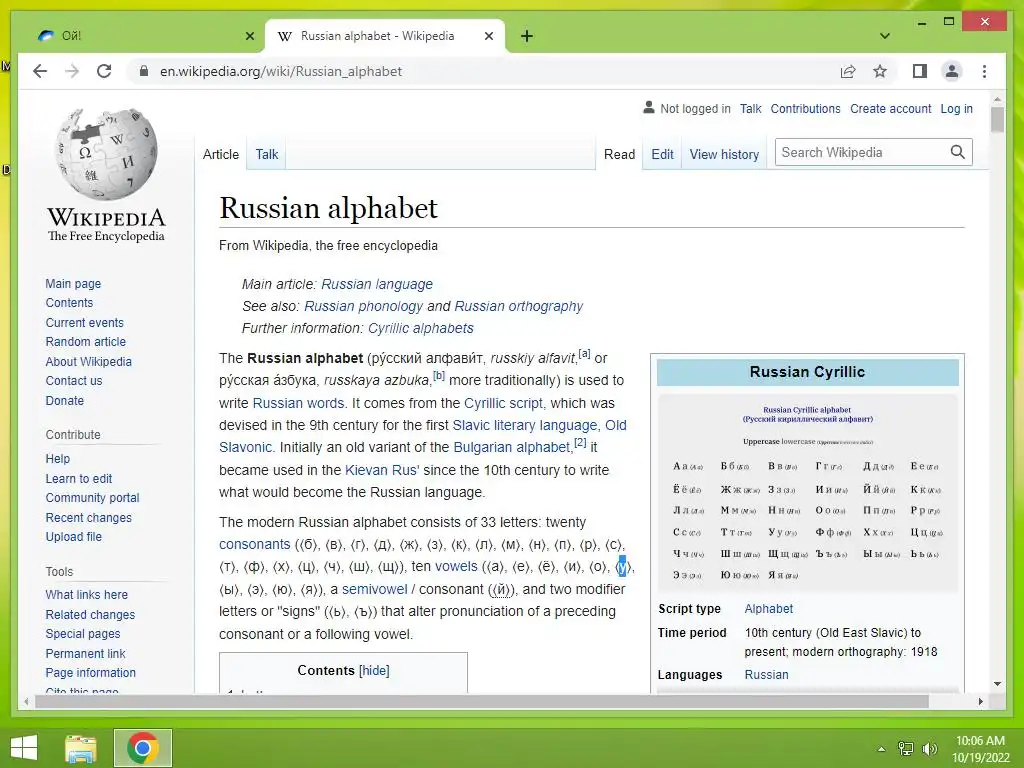This screenshot has width=1024, height=768.
Task: Click the taskbar clock and date
Action: pos(980,749)
